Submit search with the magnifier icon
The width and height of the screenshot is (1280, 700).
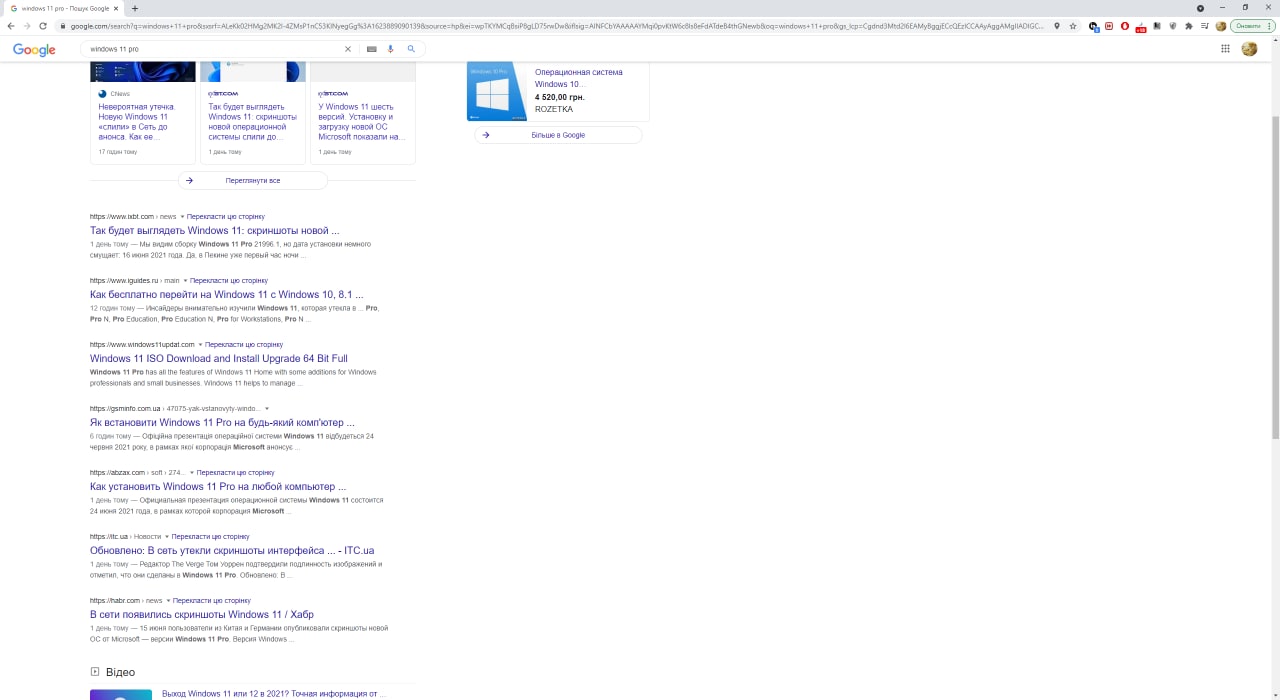coord(411,49)
